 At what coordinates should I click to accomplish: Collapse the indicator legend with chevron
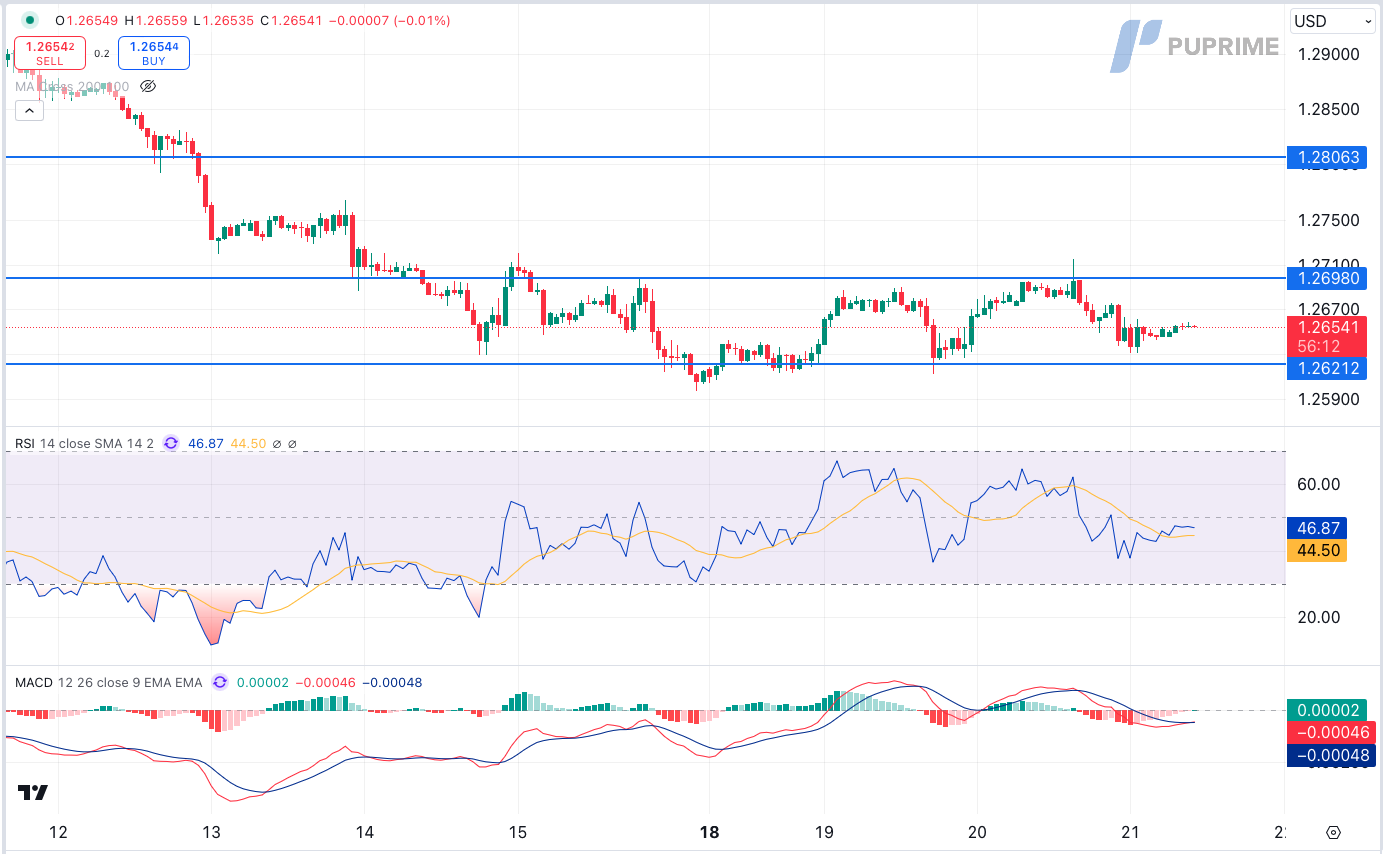click(28, 111)
